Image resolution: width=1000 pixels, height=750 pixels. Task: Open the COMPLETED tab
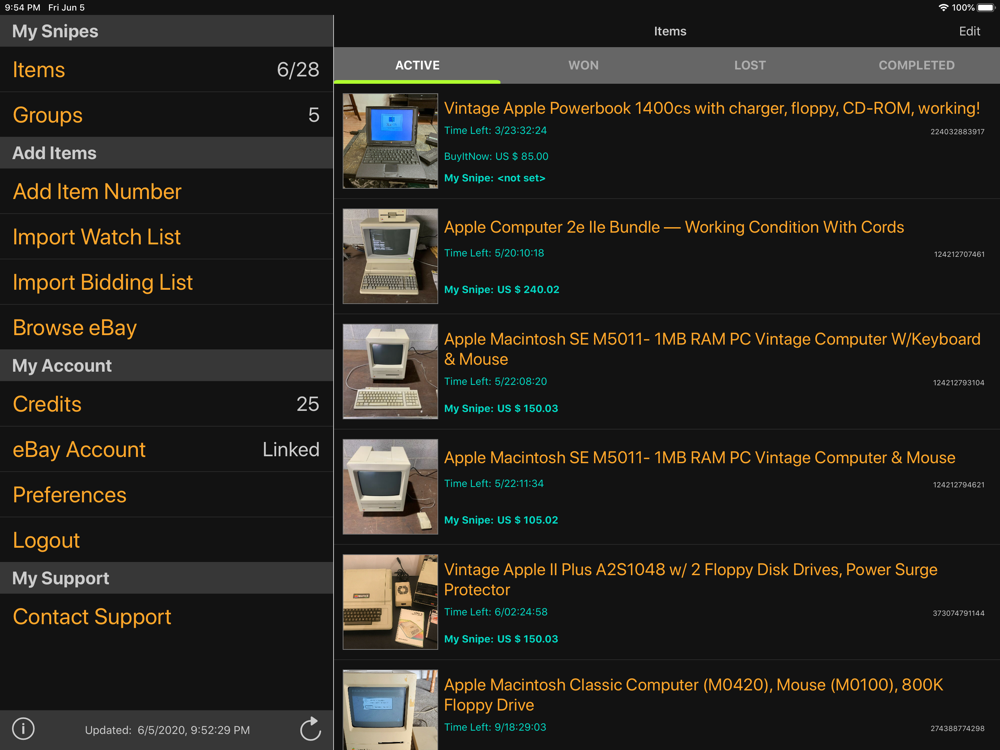(x=916, y=65)
